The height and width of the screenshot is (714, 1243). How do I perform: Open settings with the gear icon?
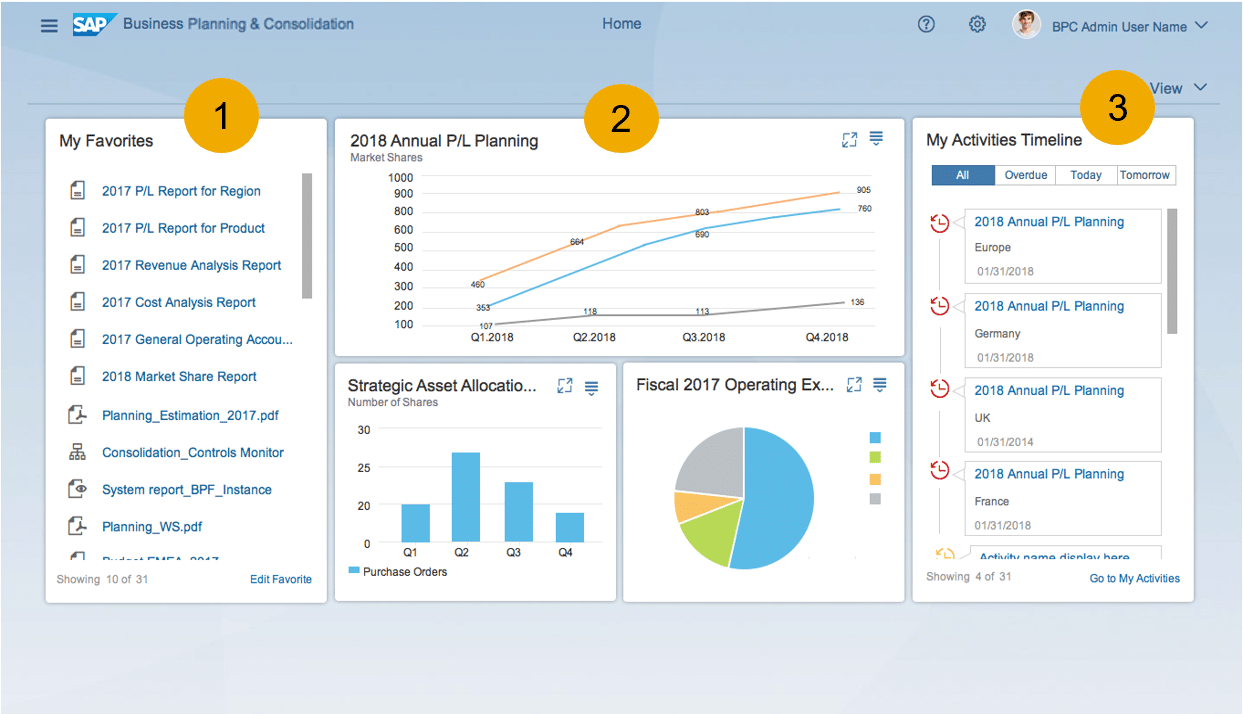click(977, 25)
